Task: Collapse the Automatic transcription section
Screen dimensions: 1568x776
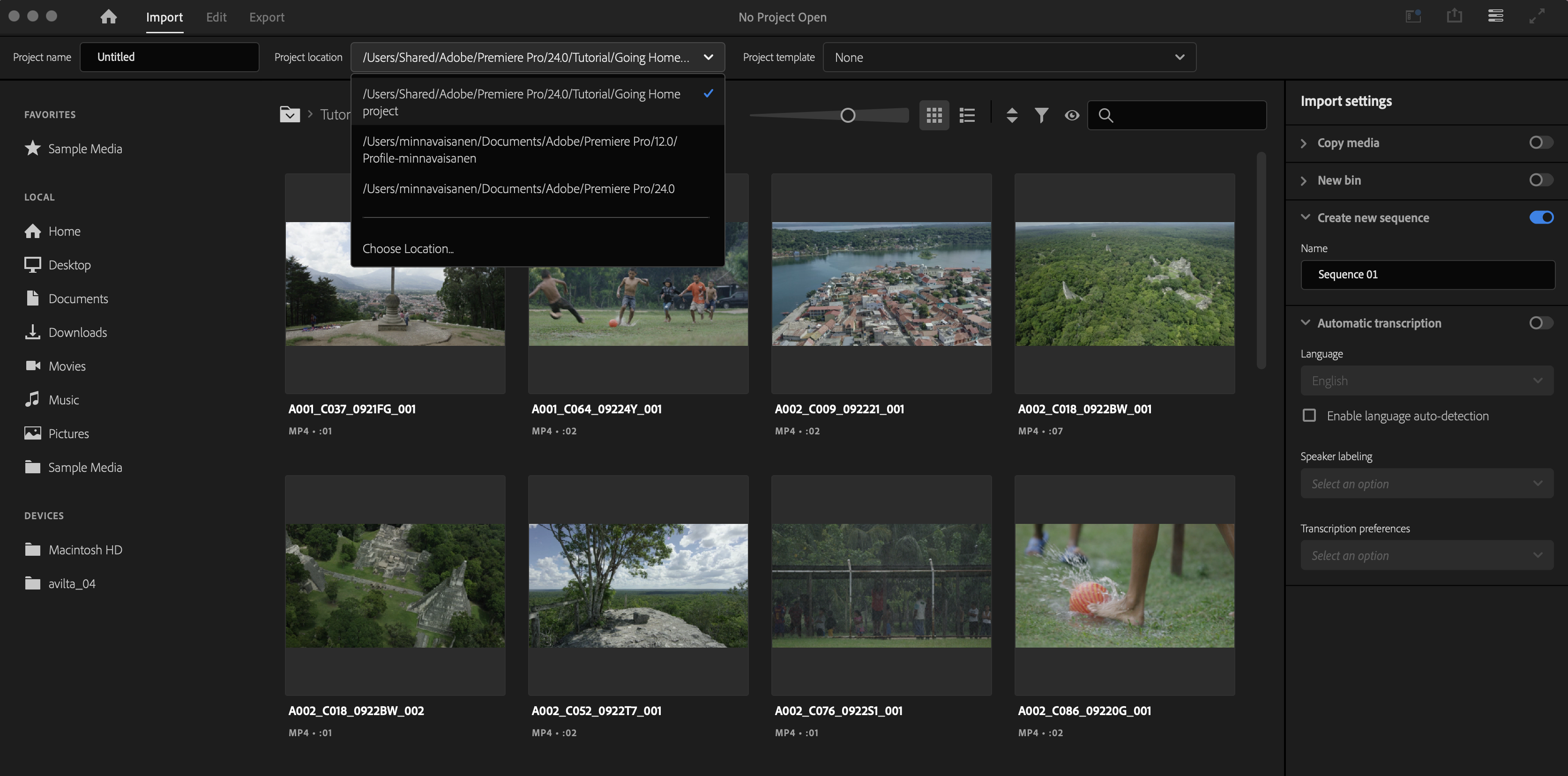Action: (x=1305, y=322)
